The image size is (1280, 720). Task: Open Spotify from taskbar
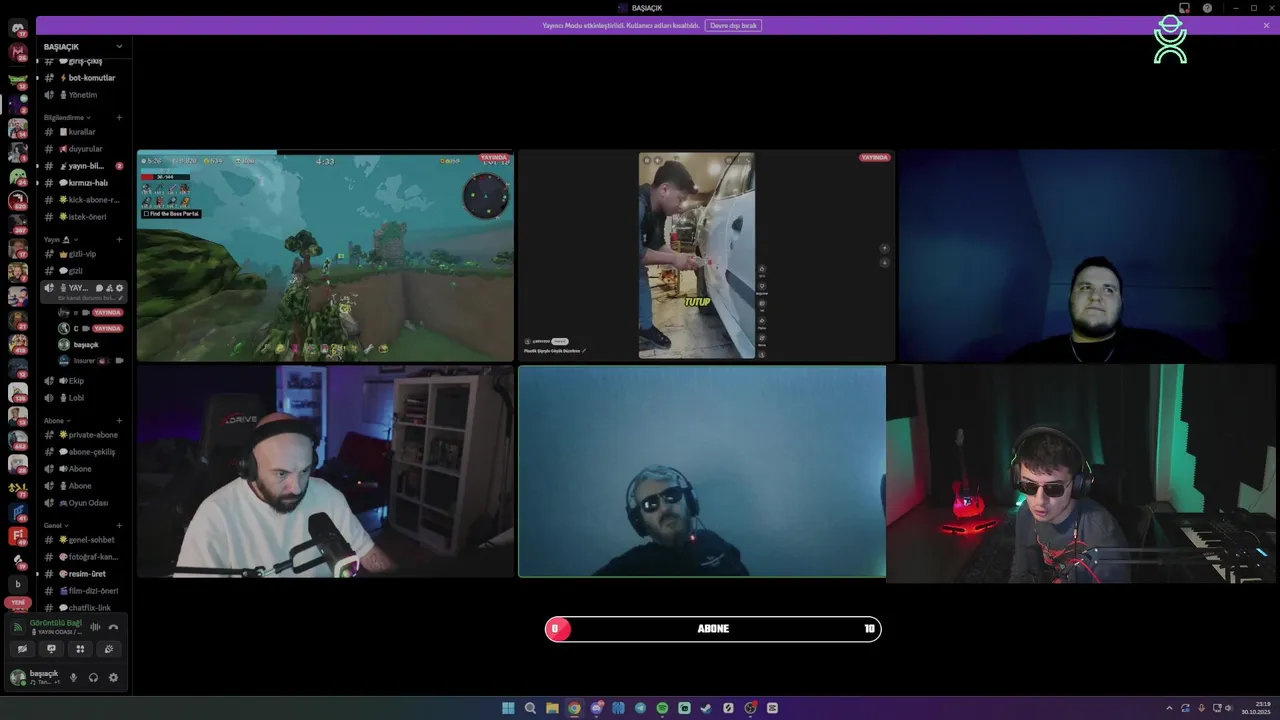(x=662, y=708)
